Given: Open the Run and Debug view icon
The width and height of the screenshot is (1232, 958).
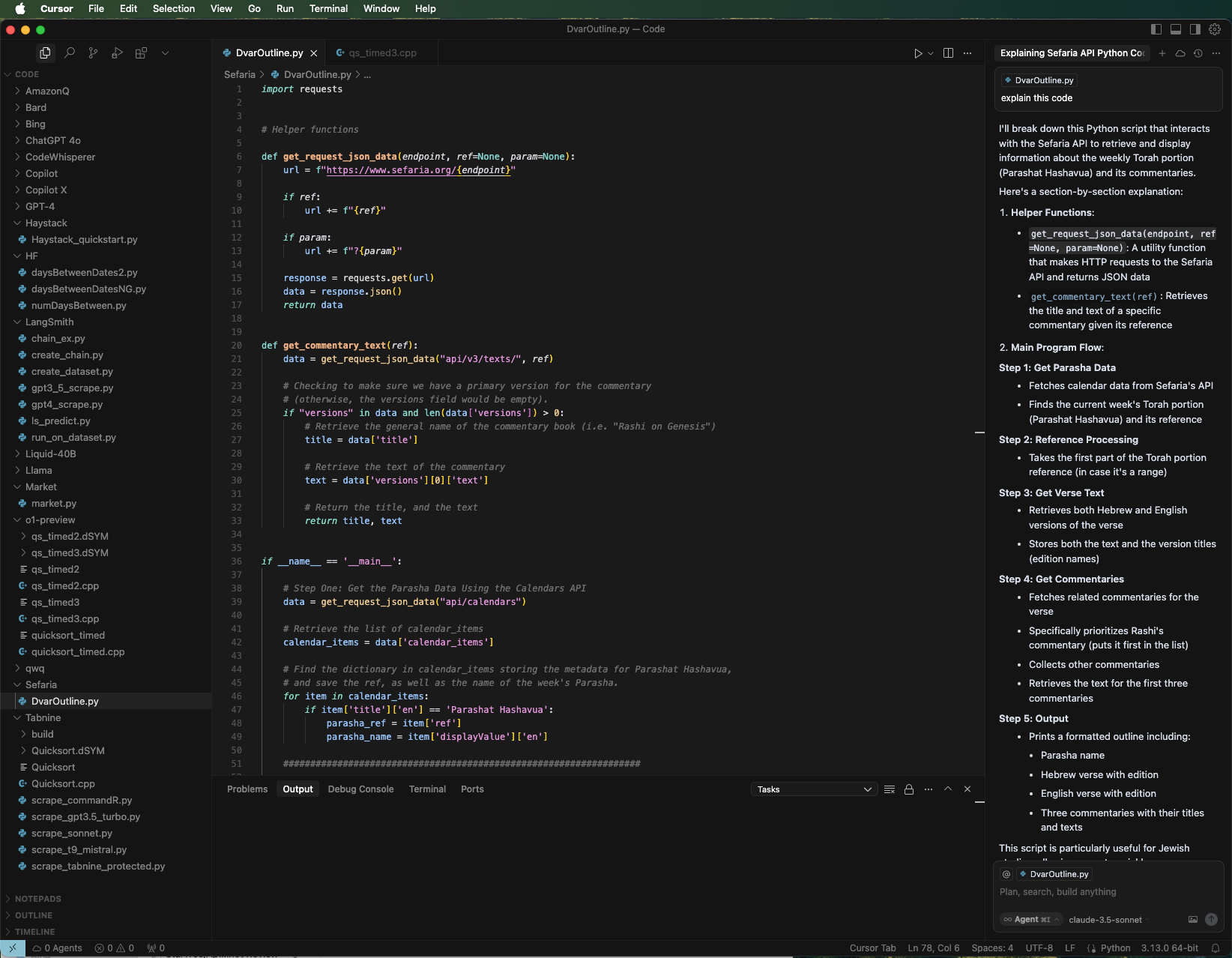Looking at the screenshot, I should pyautogui.click(x=117, y=53).
